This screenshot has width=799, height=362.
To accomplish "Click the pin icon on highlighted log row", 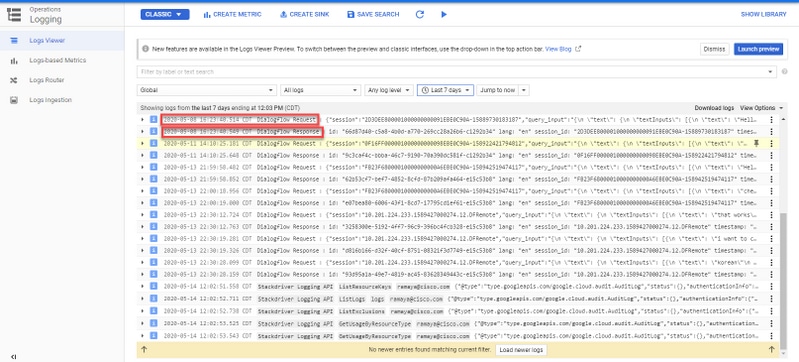I will coord(756,143).
